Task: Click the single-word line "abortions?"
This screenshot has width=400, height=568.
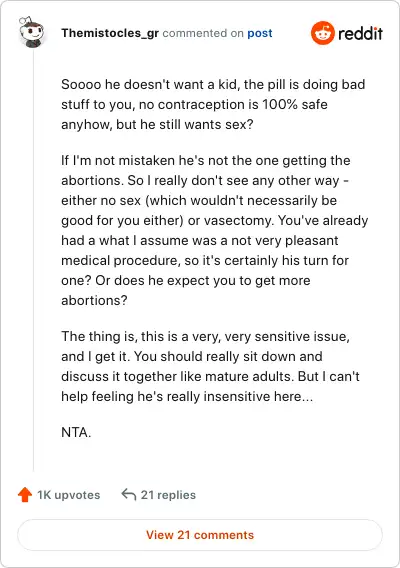Action: pos(94,300)
